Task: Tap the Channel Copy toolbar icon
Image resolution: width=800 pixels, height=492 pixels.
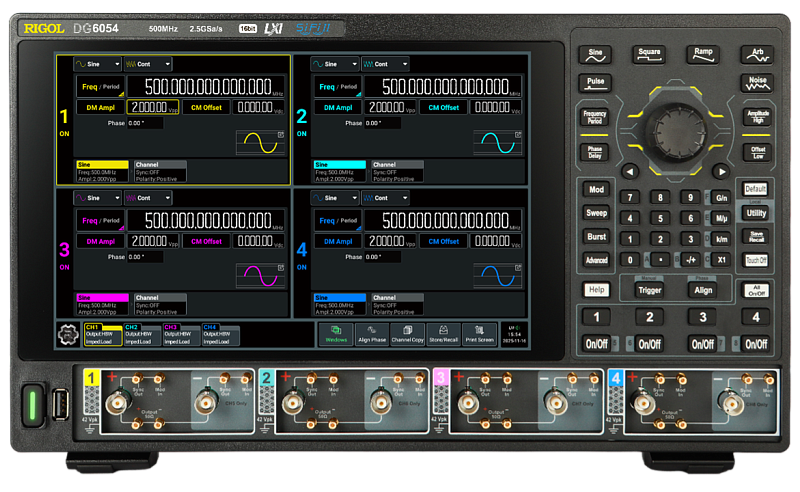Action: coord(408,335)
